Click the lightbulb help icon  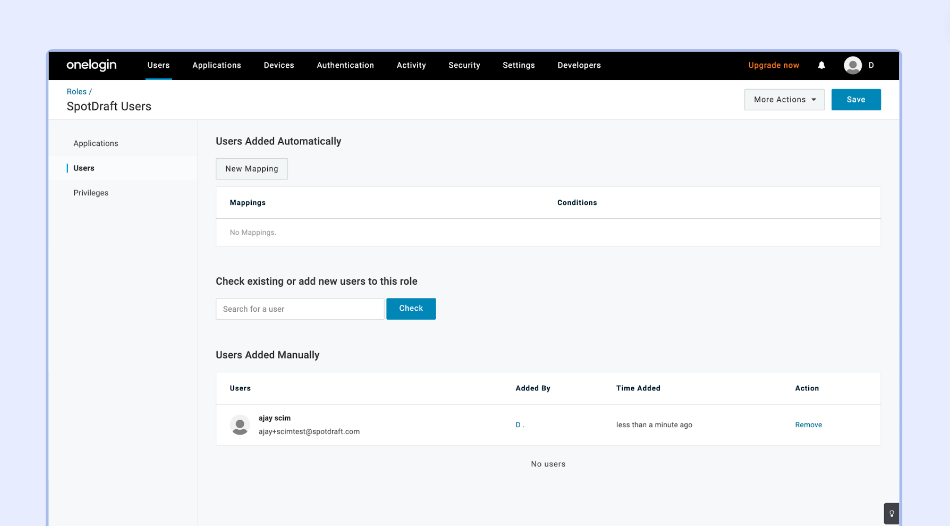[x=891, y=513]
